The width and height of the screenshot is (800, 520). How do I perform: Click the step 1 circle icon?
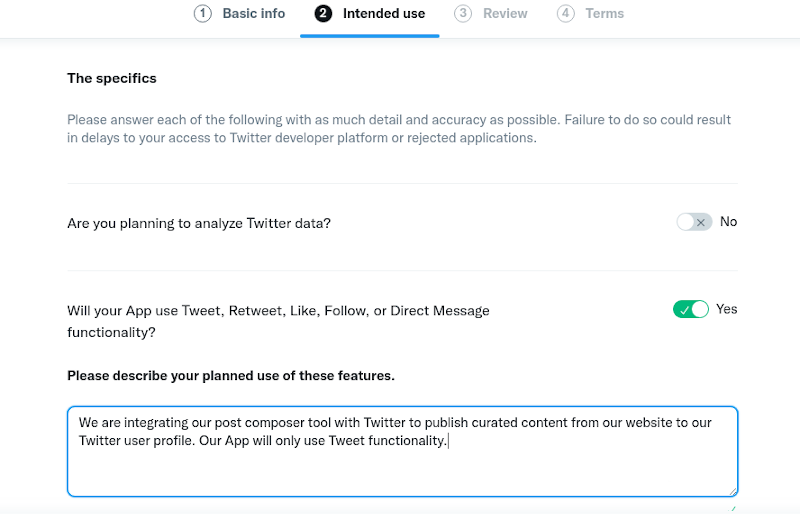(x=203, y=14)
